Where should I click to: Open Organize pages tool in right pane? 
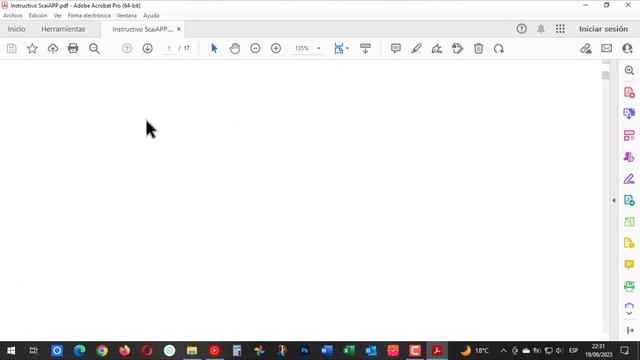tap(629, 136)
